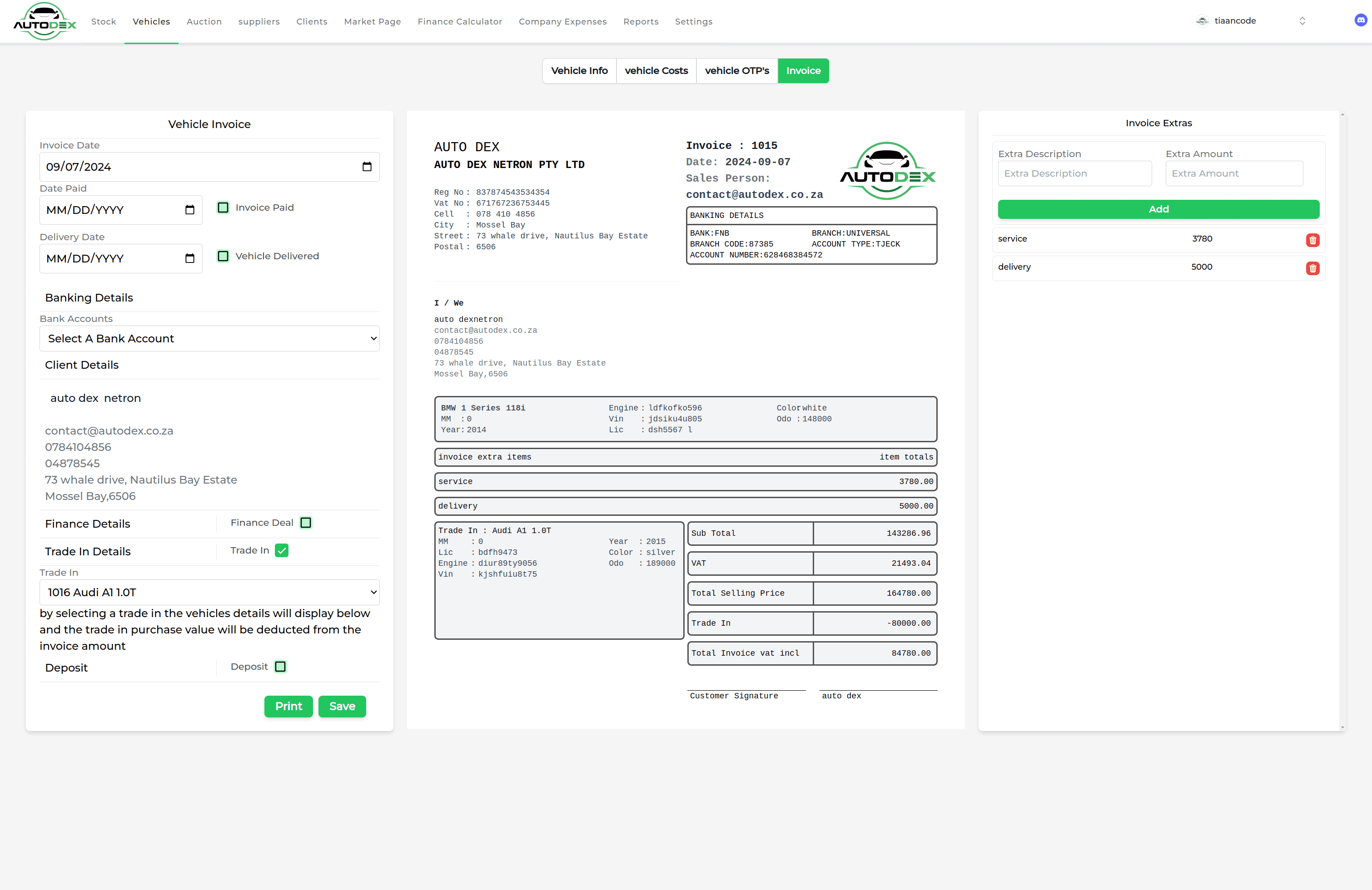Image resolution: width=1372 pixels, height=890 pixels.
Task: Click the Invoice Date field 09/07/2024
Action: [x=209, y=167]
